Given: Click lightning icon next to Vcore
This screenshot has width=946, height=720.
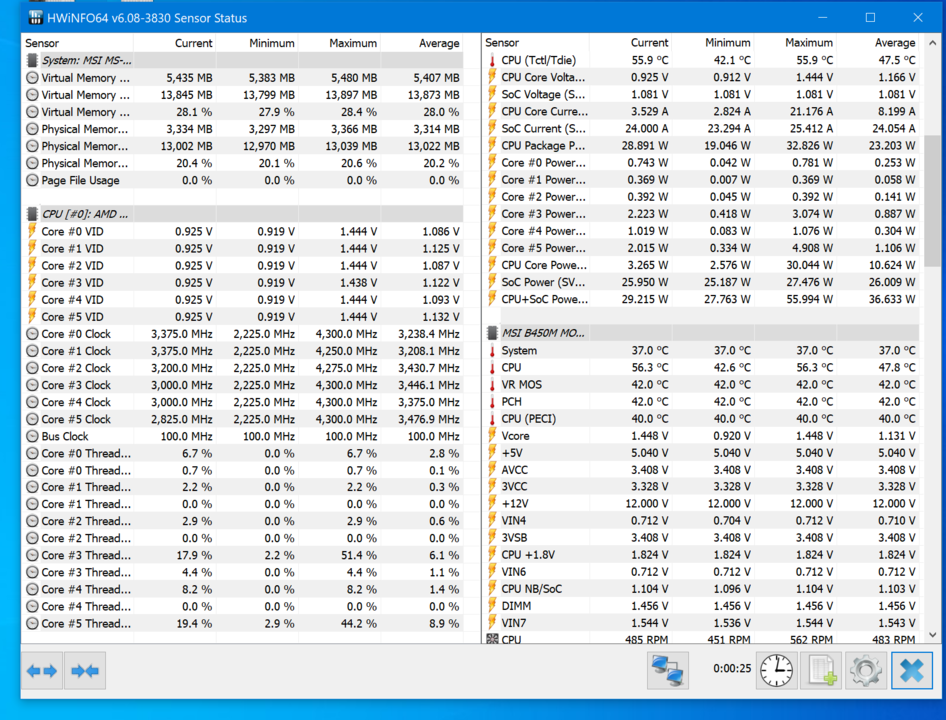Looking at the screenshot, I should tap(492, 436).
